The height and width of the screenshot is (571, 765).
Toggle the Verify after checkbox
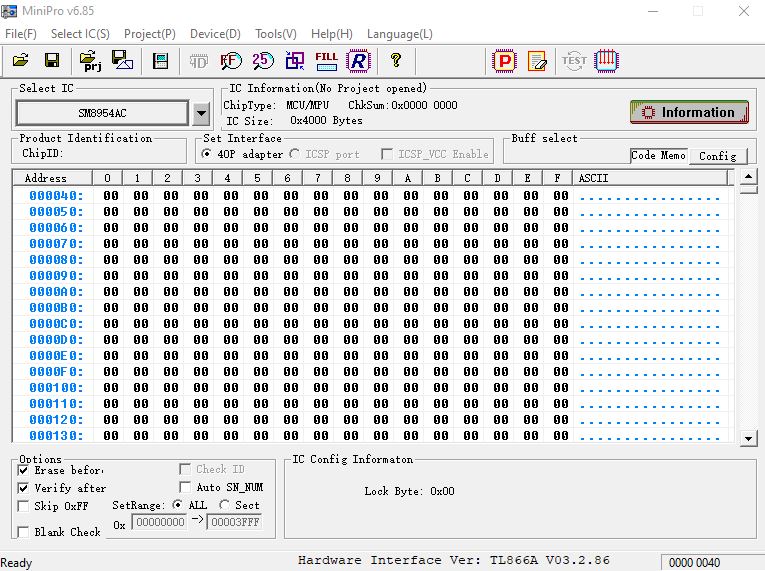[x=23, y=488]
